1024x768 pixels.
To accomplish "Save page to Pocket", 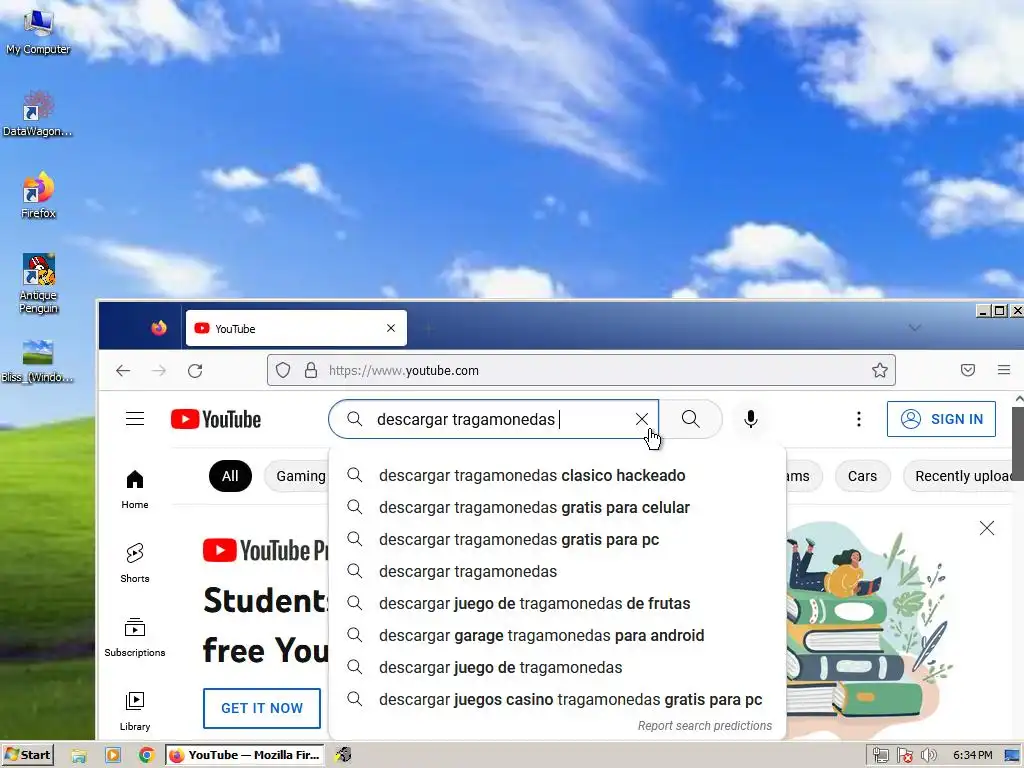I will coord(968,370).
